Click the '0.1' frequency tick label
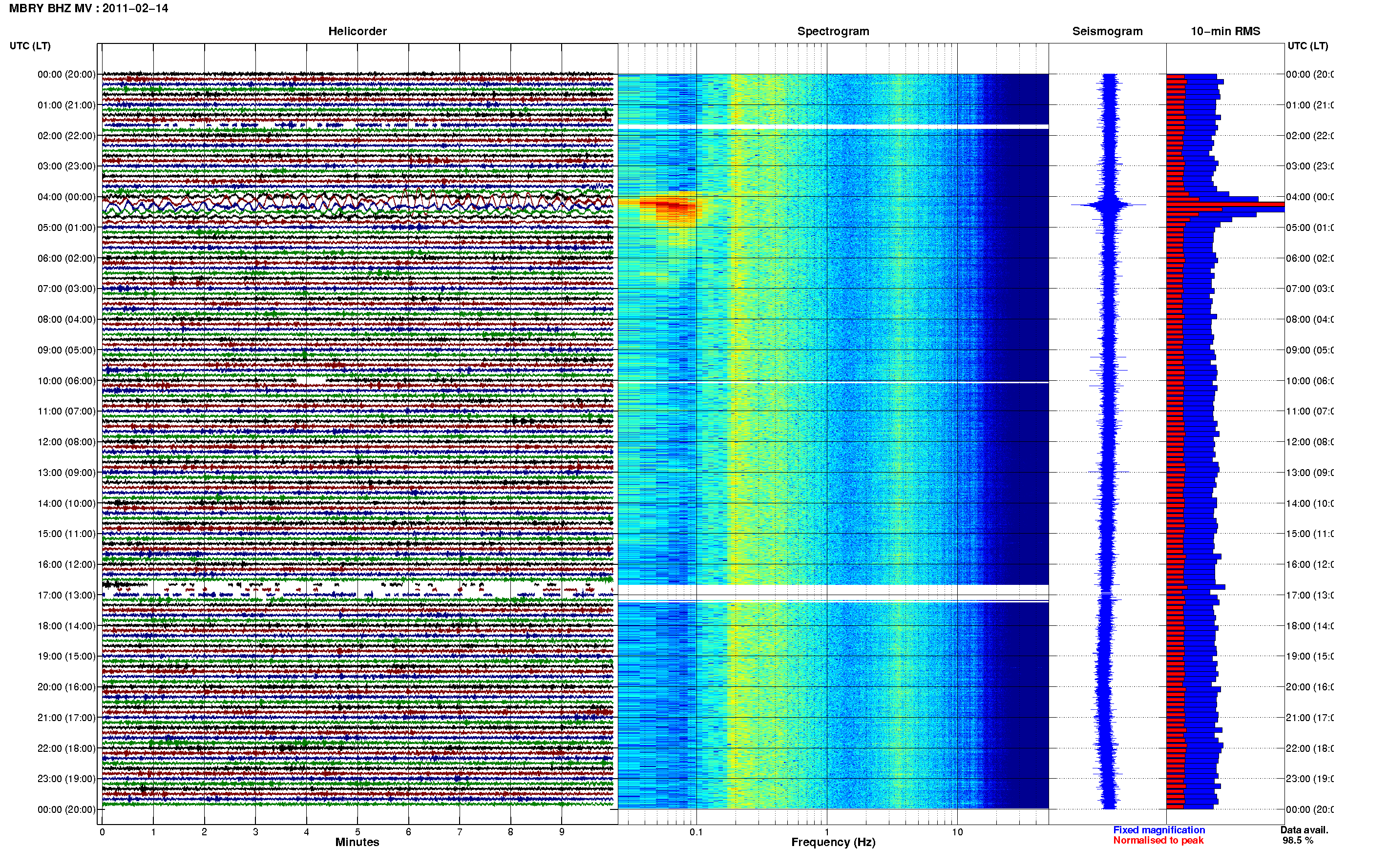1389x868 pixels. click(x=696, y=832)
